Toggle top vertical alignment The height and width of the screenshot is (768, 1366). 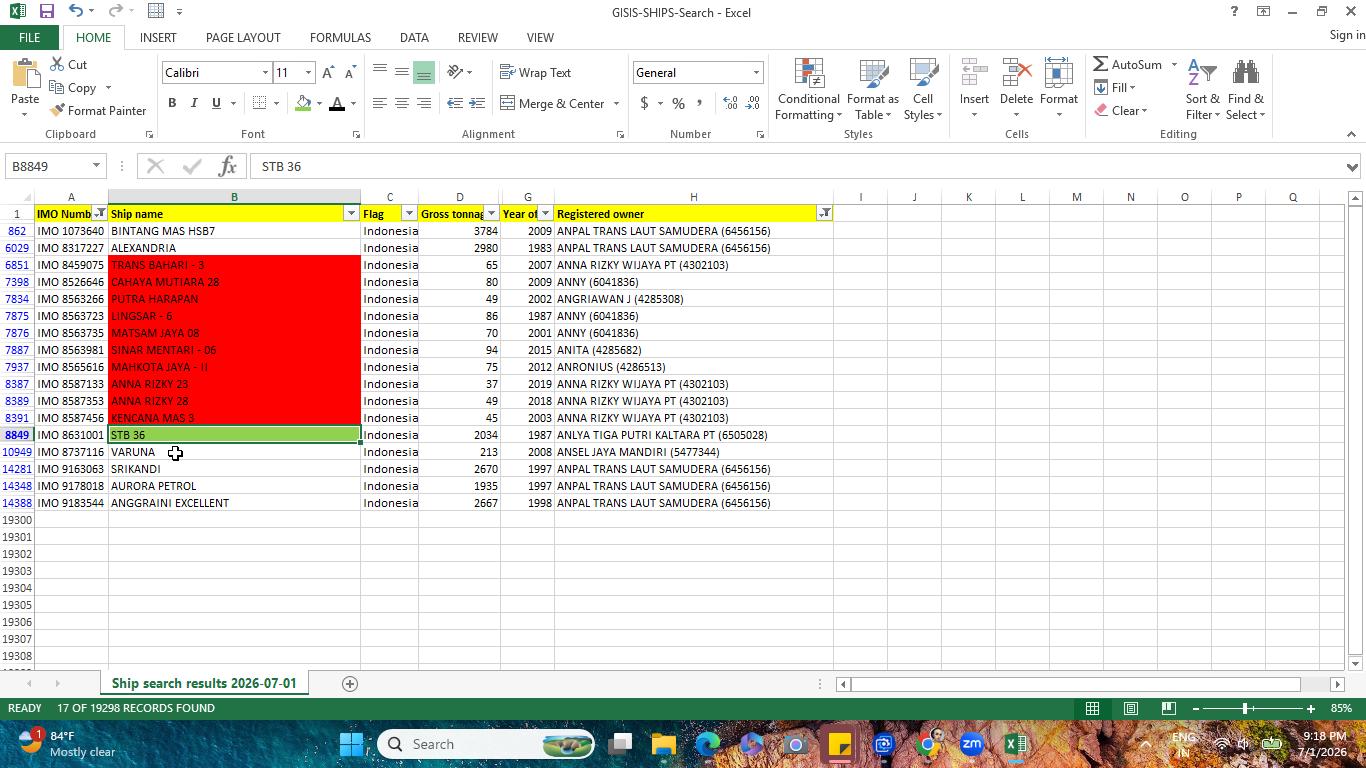[x=379, y=72]
